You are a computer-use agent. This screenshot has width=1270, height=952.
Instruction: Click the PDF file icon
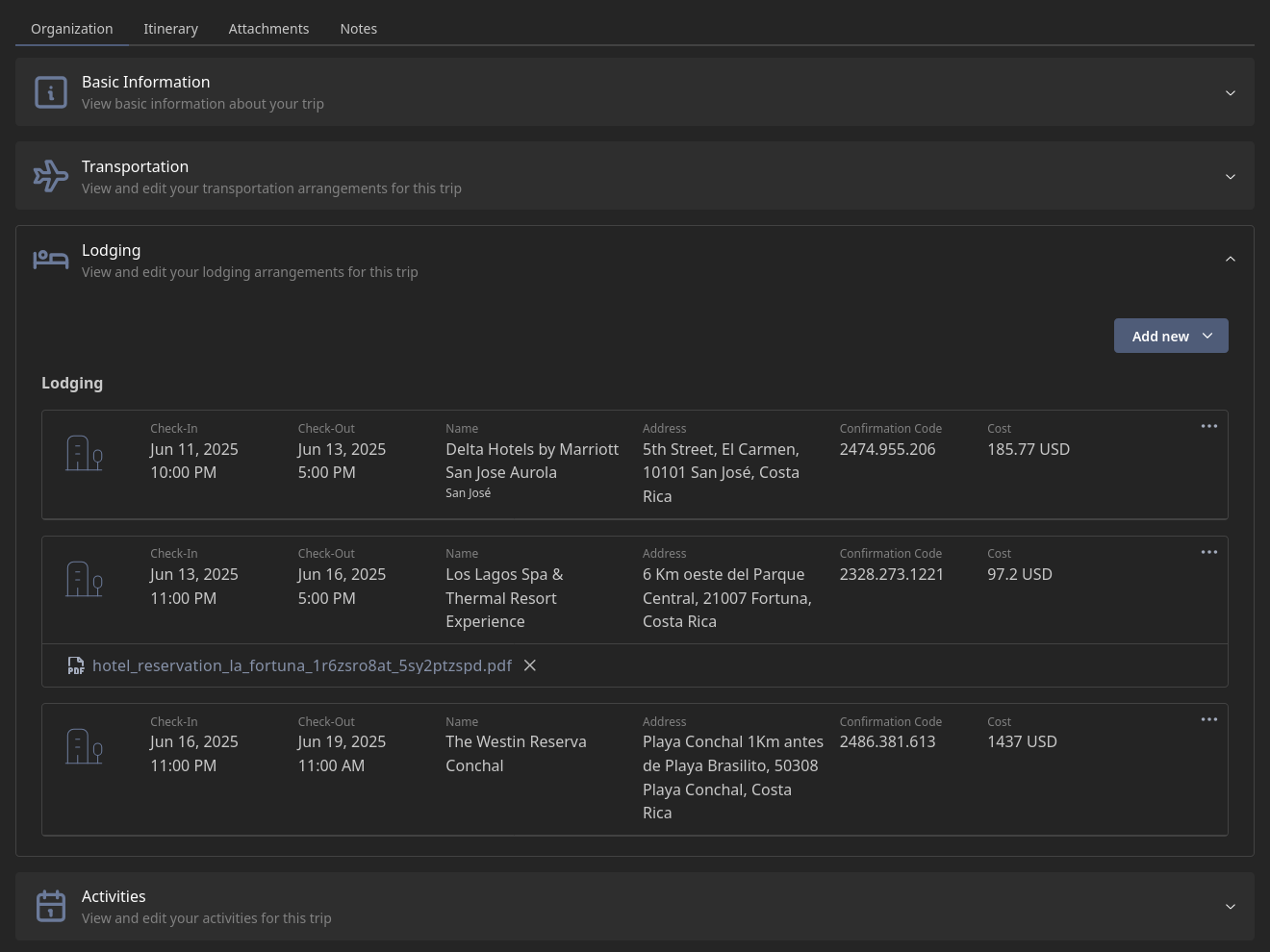pos(76,665)
